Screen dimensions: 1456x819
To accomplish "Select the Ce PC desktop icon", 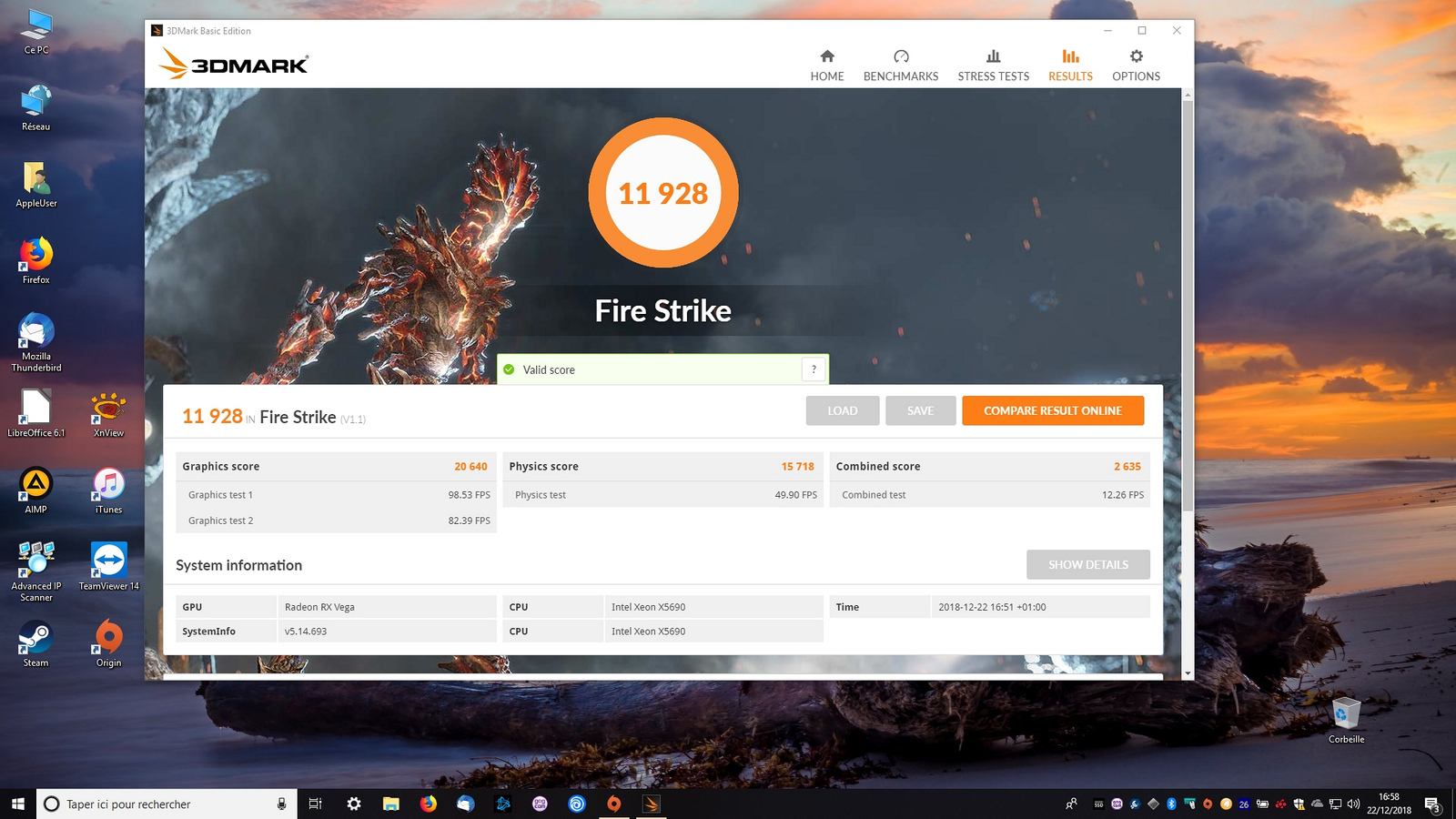I will (x=36, y=31).
